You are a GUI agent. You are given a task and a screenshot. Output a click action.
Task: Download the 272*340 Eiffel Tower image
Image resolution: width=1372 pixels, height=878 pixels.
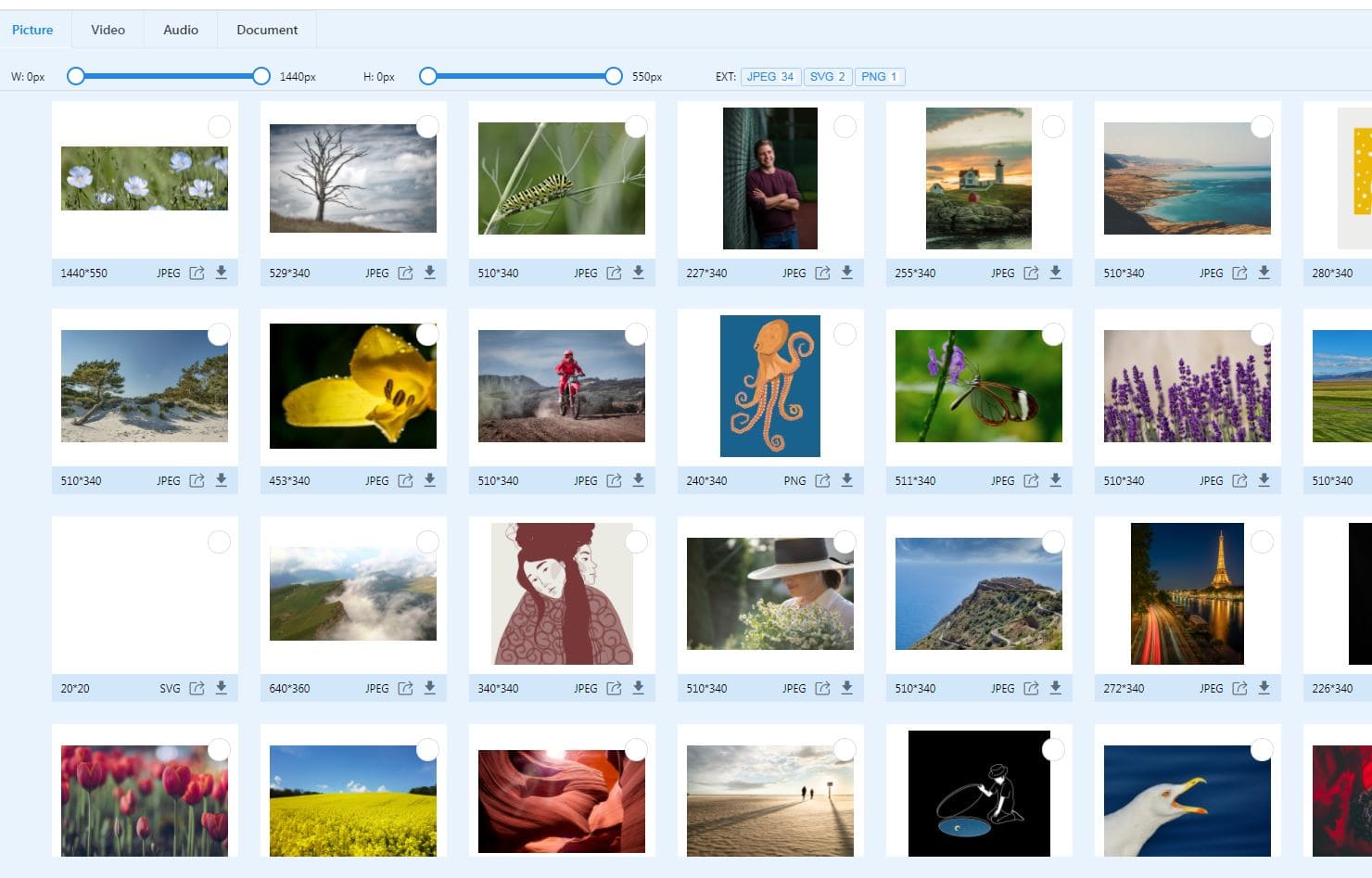pyautogui.click(x=1264, y=688)
